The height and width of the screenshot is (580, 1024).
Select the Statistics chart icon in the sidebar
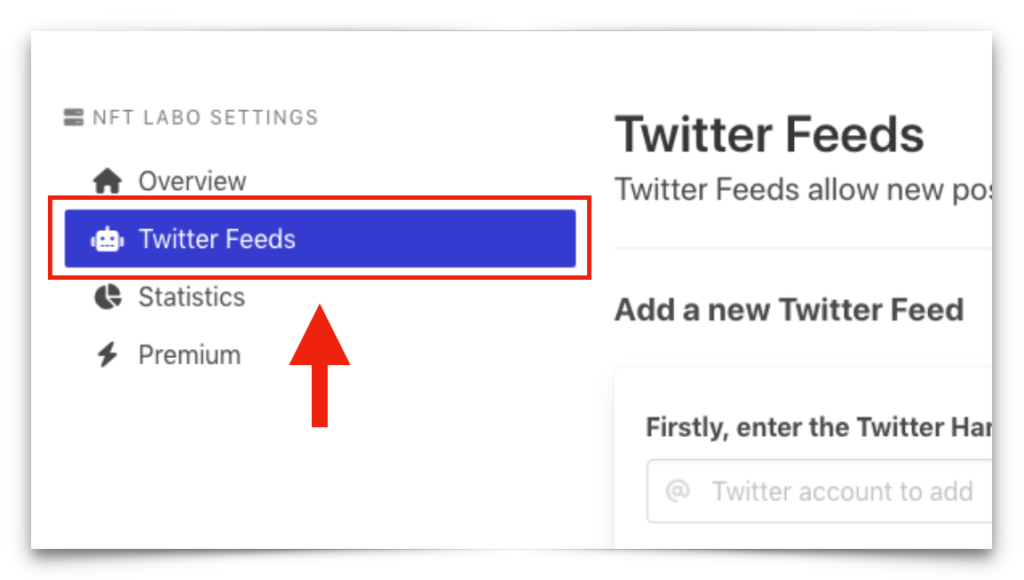click(x=108, y=296)
